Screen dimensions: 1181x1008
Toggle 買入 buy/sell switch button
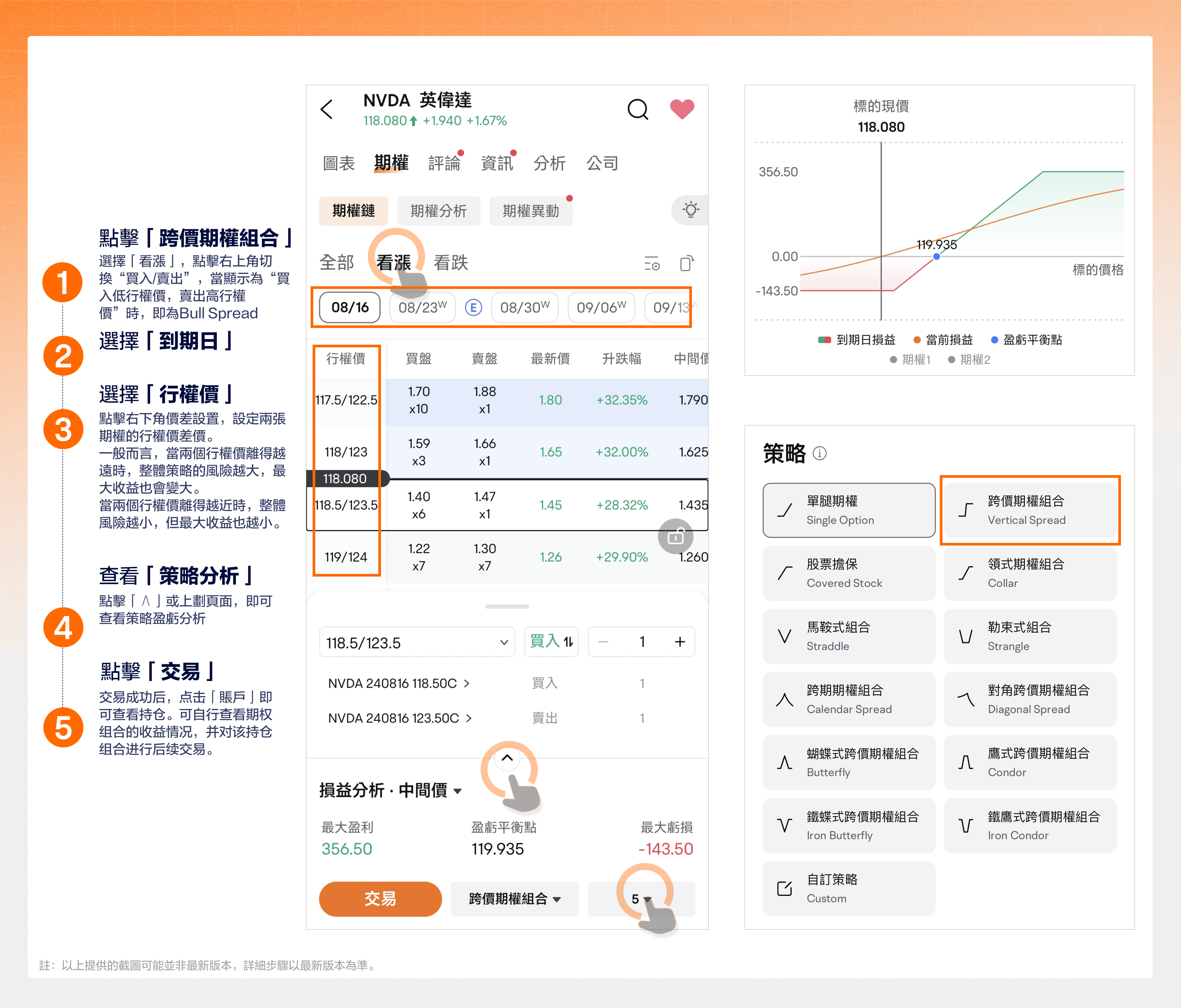point(551,642)
